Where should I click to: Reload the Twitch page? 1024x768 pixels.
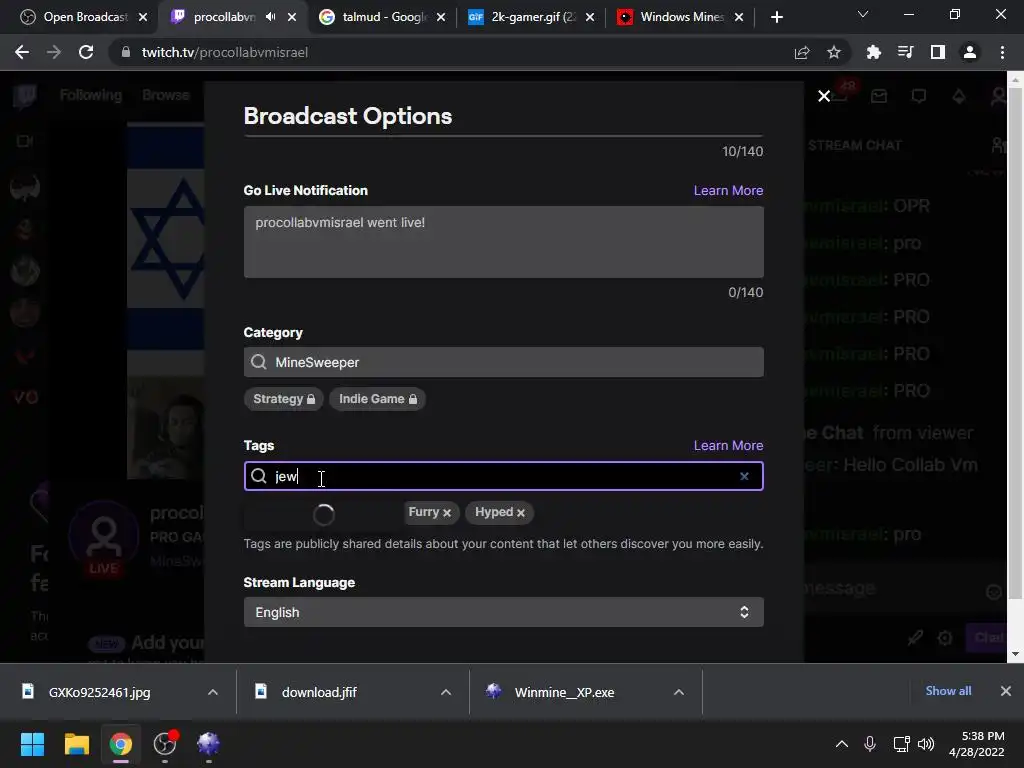coord(86,52)
